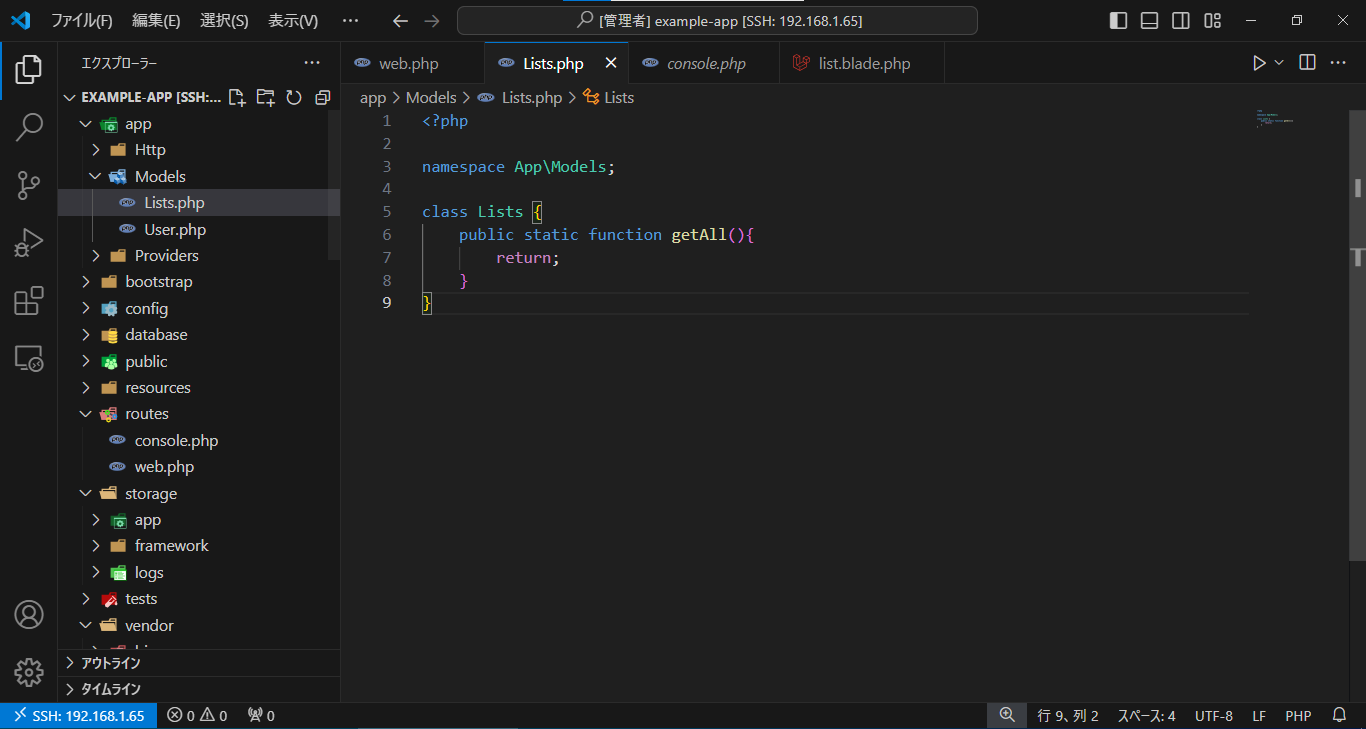Open the Extensions view
Screen dimensions: 1366x729
coord(29,300)
